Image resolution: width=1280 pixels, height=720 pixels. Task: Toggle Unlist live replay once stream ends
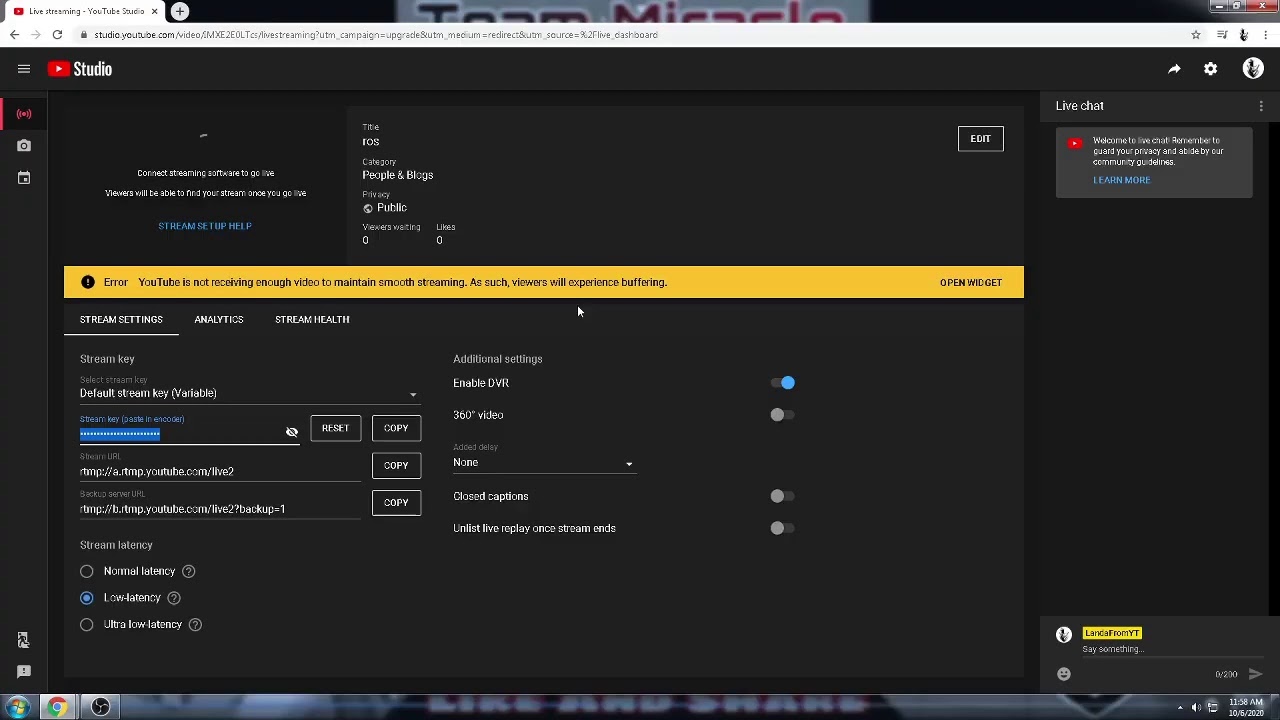click(x=783, y=528)
